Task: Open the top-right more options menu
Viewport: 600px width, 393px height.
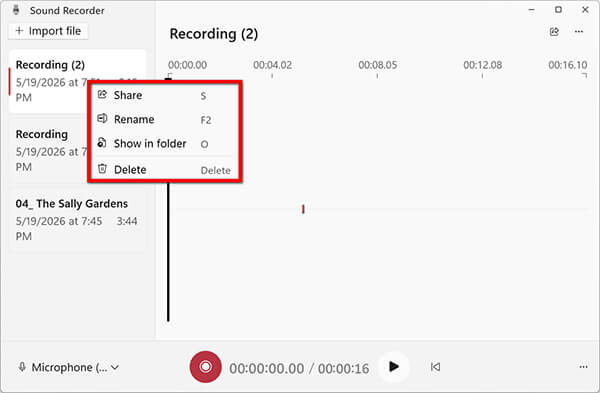Action: 579,32
